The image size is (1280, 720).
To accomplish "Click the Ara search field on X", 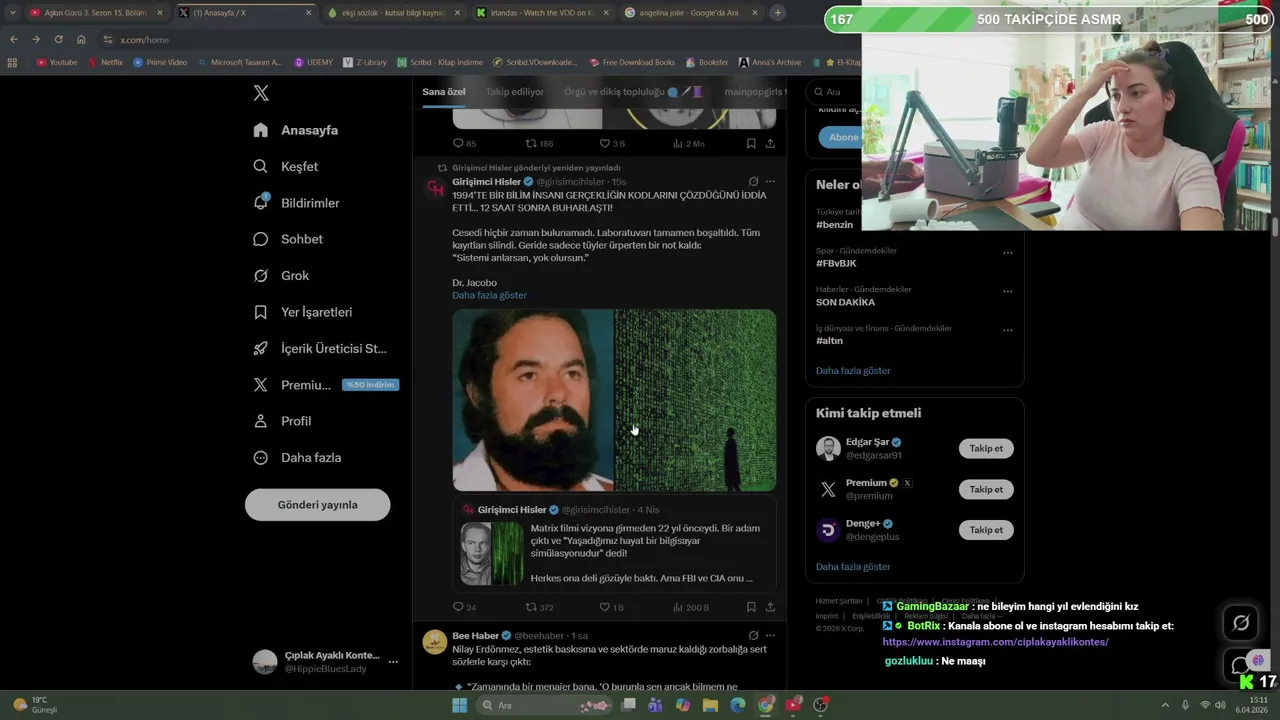I will (x=838, y=92).
